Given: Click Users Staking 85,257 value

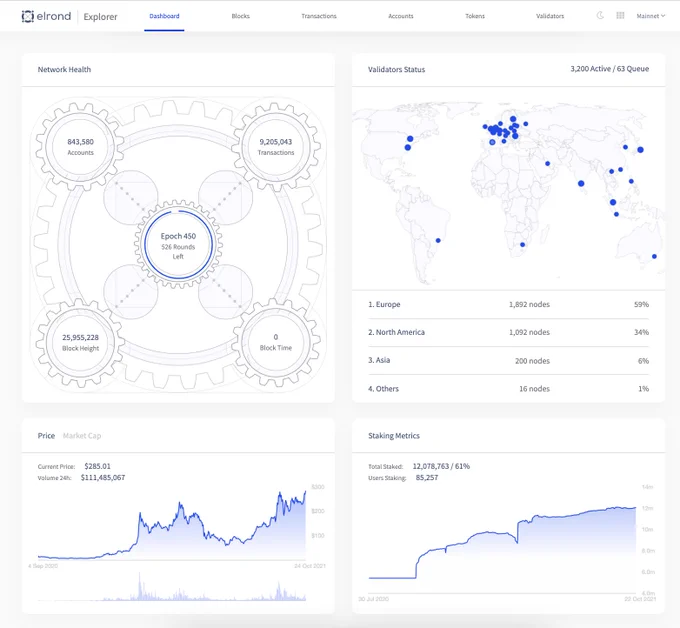Looking at the screenshot, I should click(x=427, y=478).
